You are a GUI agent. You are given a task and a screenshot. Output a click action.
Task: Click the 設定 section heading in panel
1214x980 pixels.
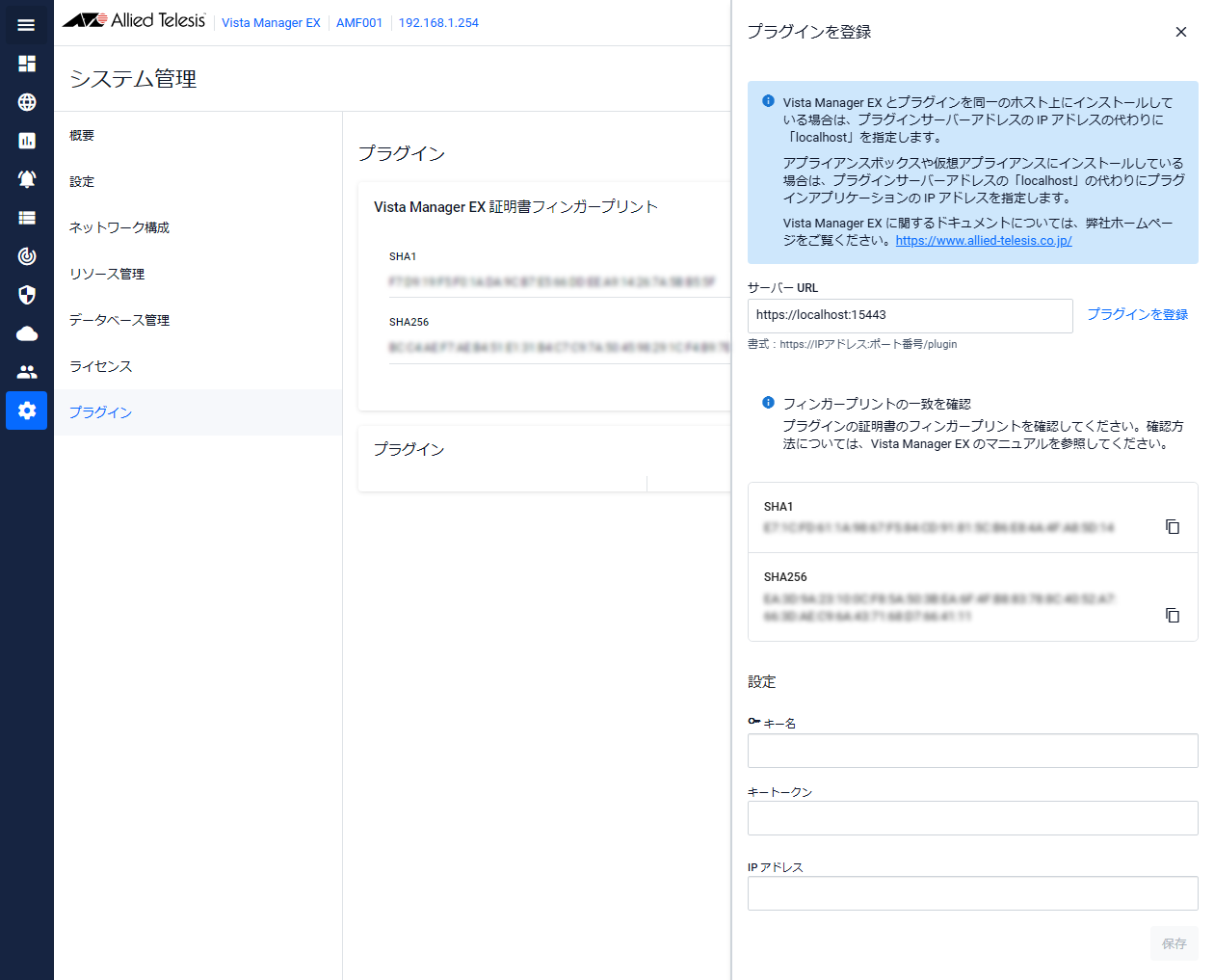(x=762, y=682)
